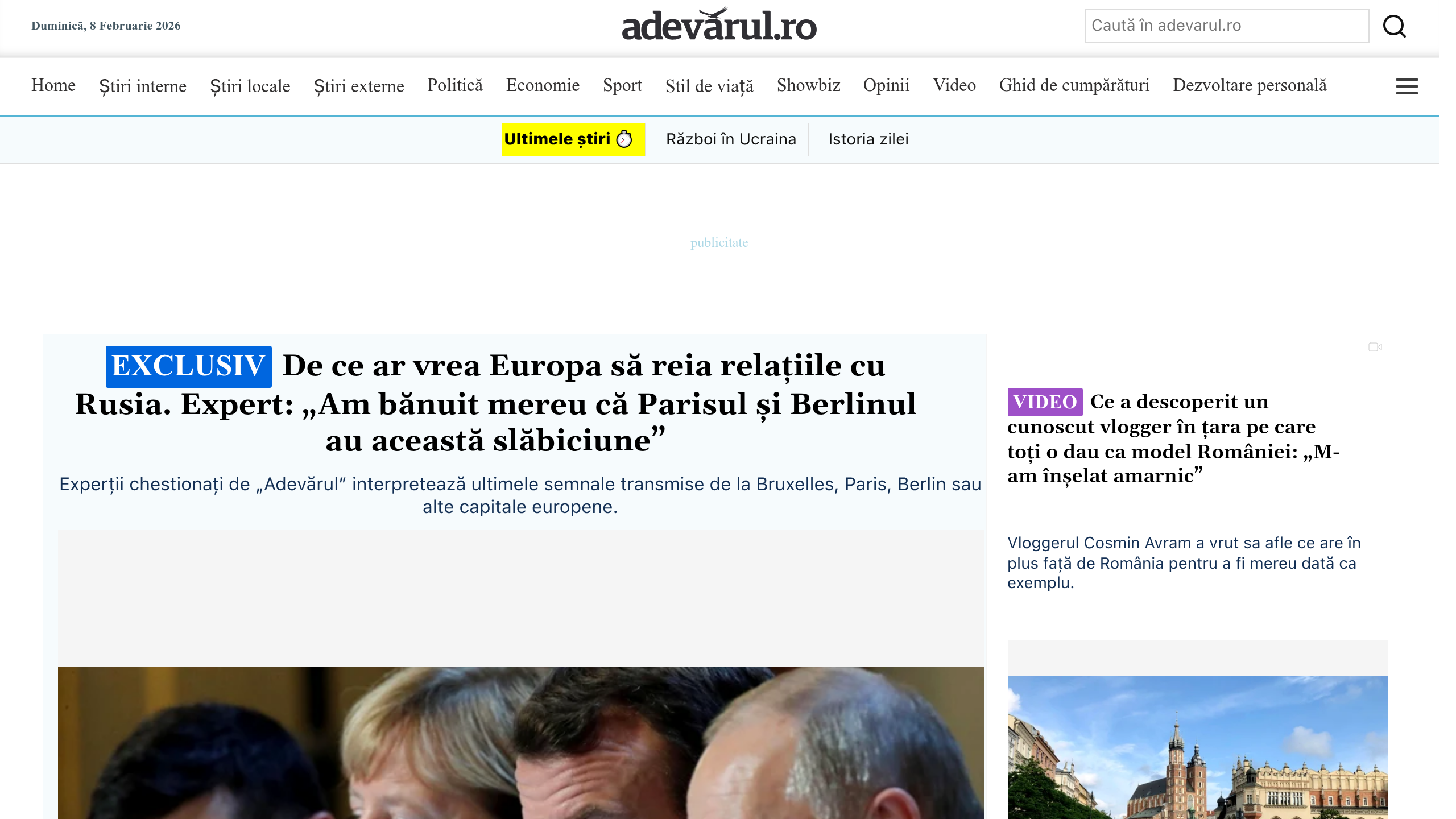Switch to the Home menu item
Image resolution: width=1456 pixels, height=819 pixels.
coord(53,85)
